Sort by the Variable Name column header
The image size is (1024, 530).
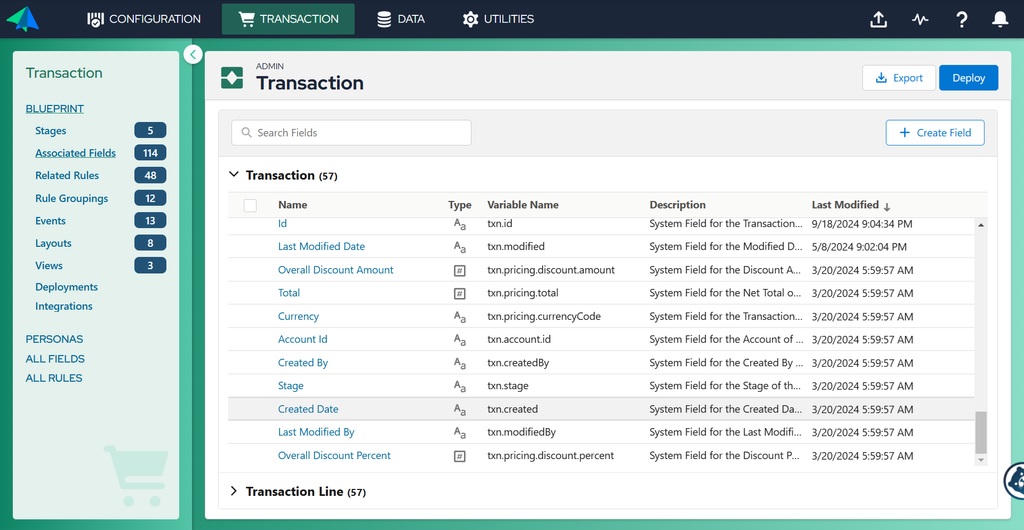click(x=523, y=205)
